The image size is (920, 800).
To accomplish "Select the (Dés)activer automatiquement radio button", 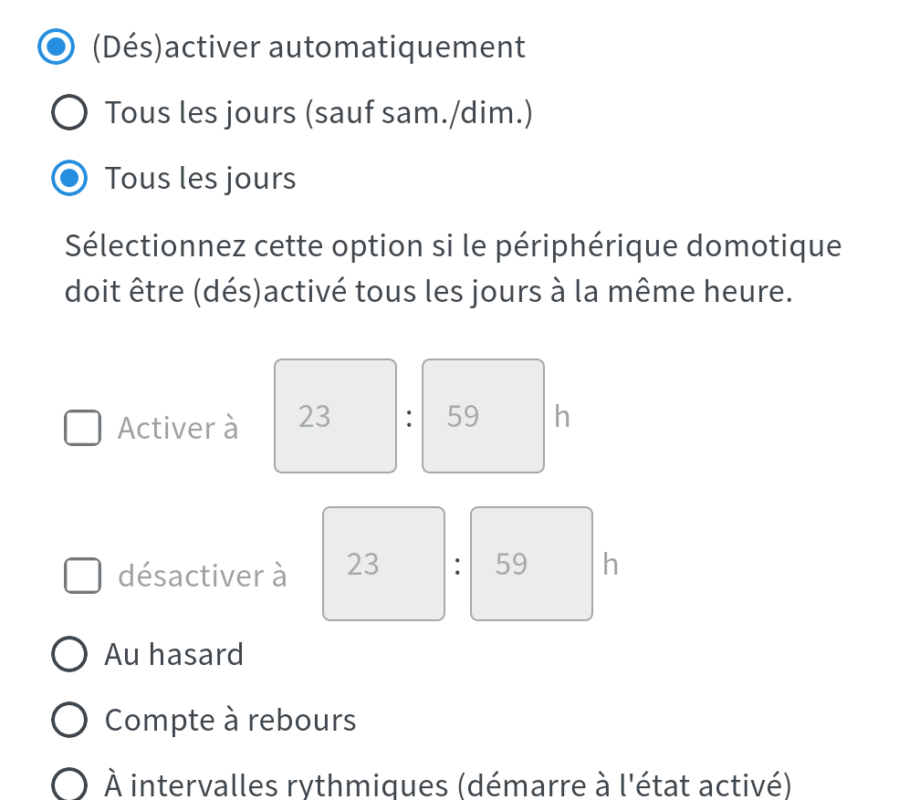I will [x=55, y=47].
